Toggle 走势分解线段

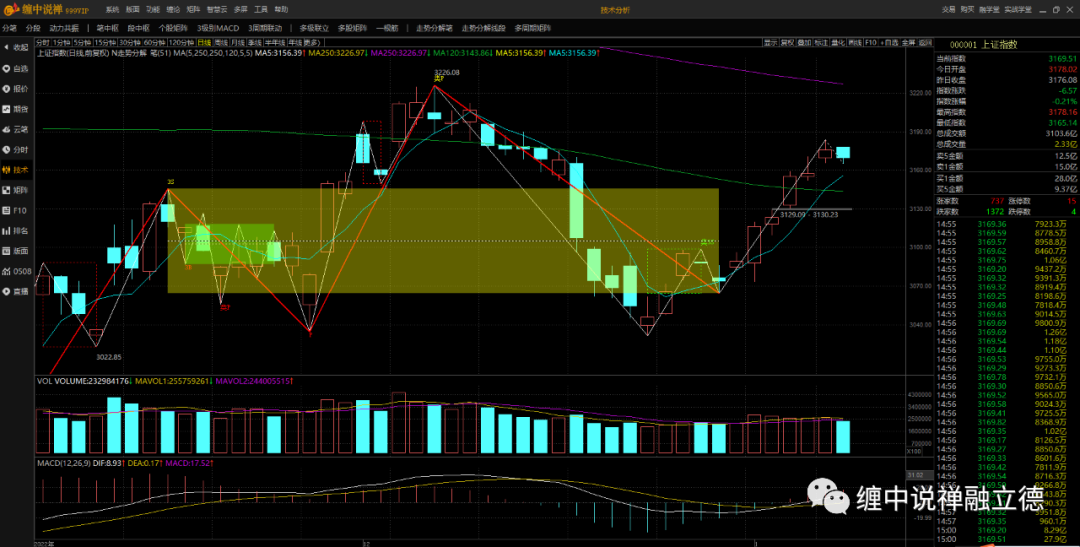pos(484,28)
